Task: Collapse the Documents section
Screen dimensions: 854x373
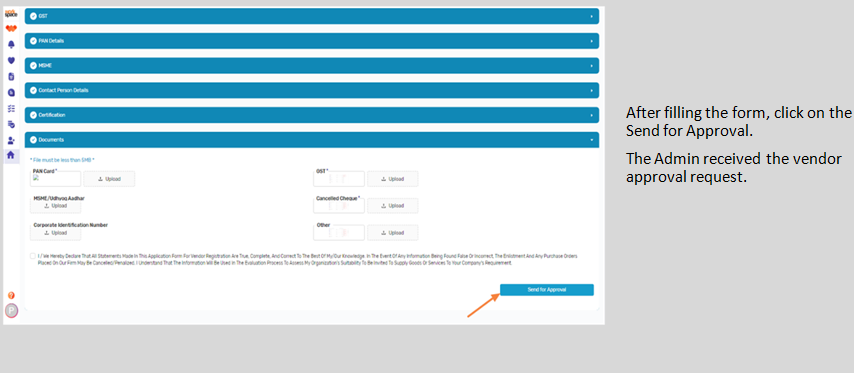Action: coord(312,140)
